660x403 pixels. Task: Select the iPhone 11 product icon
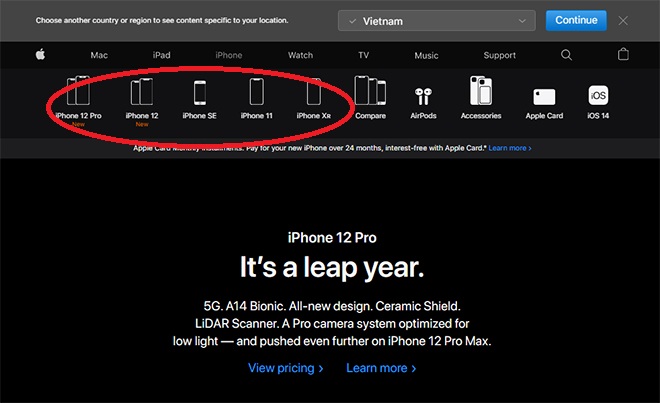pyautogui.click(x=257, y=91)
